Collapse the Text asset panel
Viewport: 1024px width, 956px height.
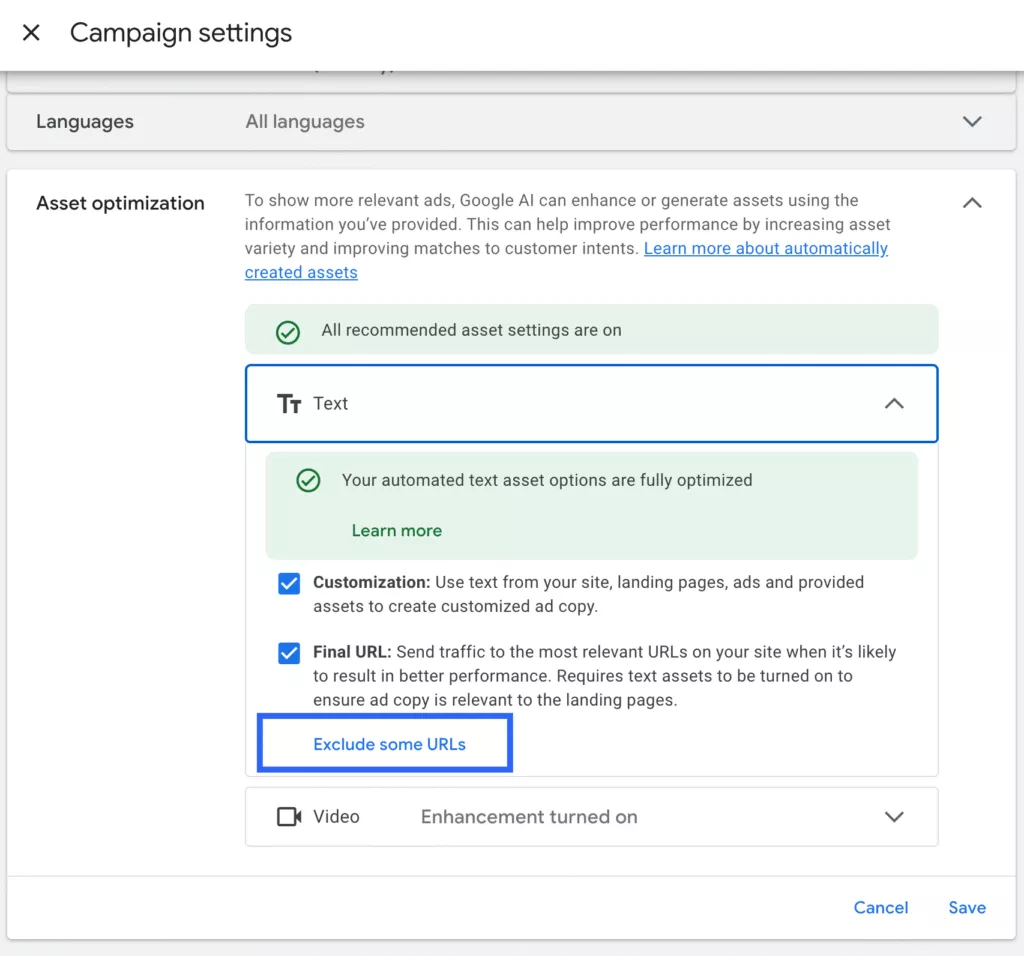[x=894, y=404]
